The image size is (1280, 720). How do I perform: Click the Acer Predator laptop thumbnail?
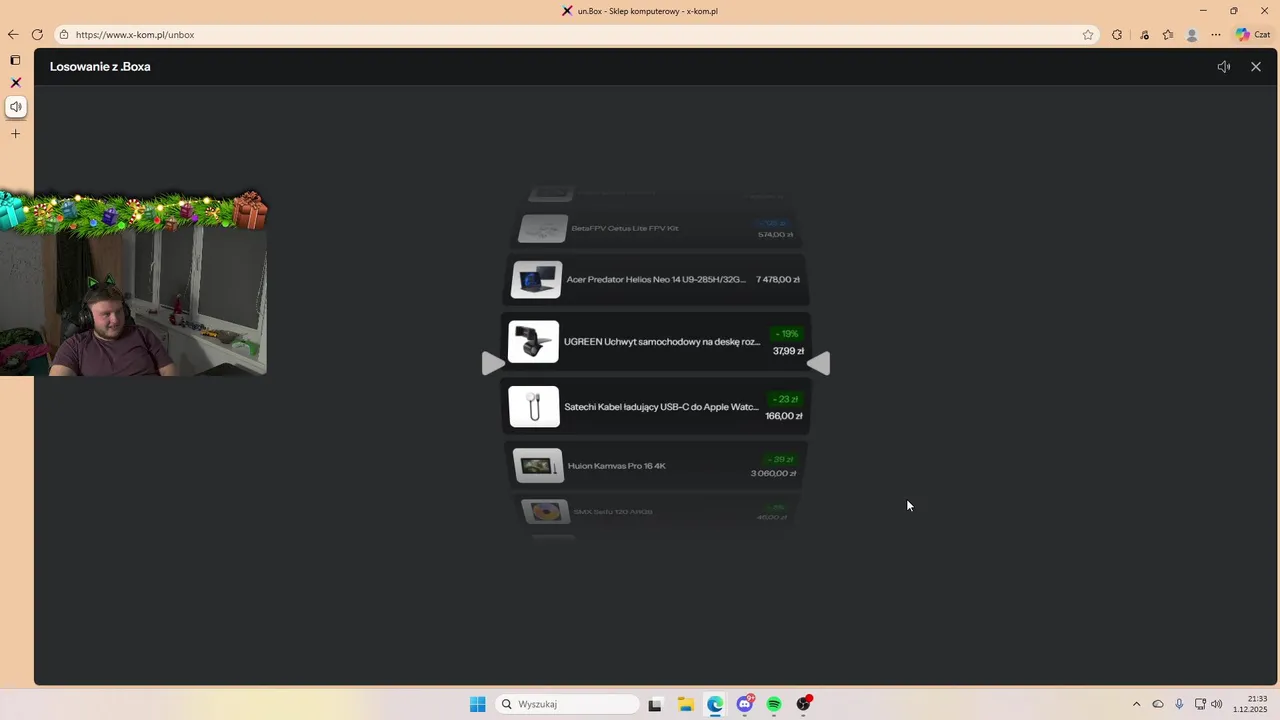(536, 280)
